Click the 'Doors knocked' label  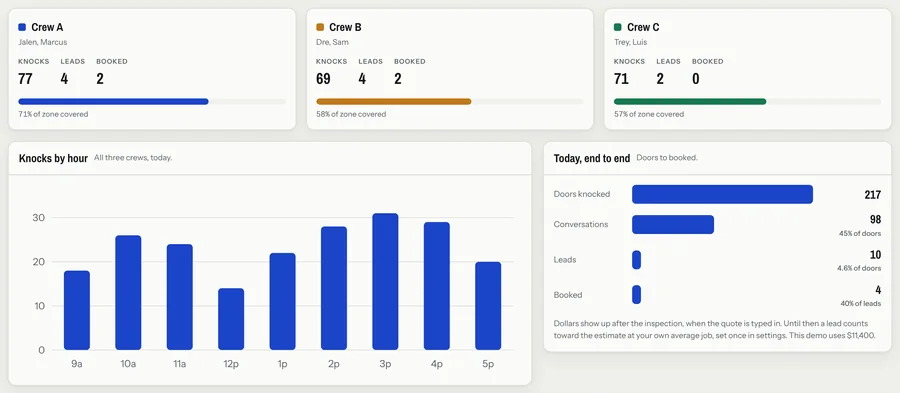click(x=581, y=194)
